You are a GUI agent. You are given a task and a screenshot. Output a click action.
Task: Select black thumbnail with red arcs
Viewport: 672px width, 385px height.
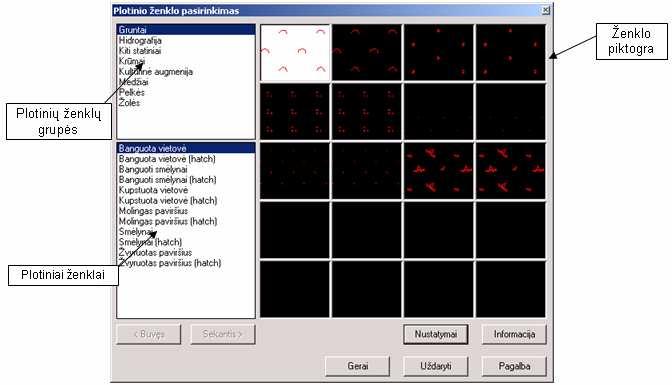[367, 52]
